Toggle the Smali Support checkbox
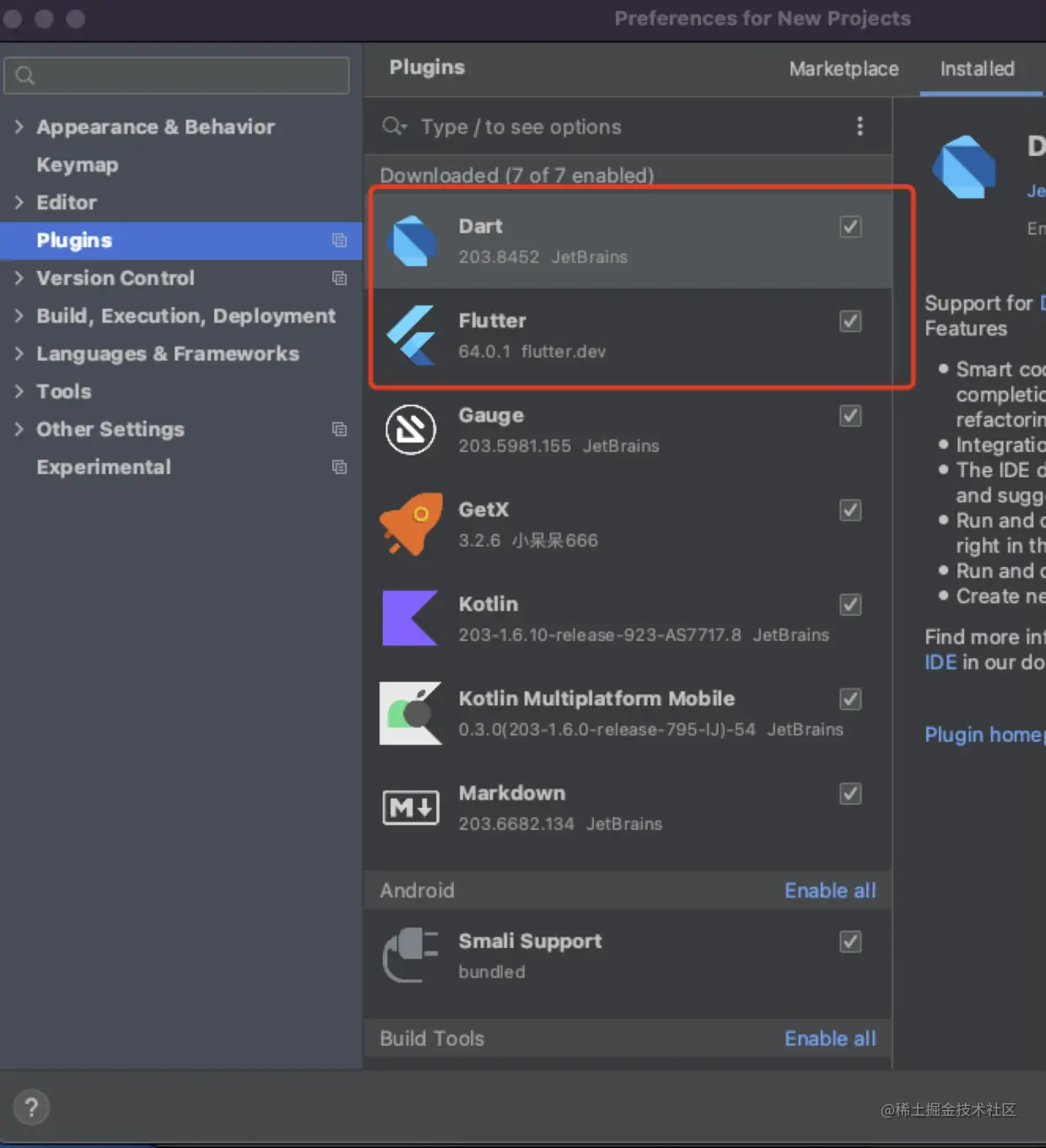Viewport: 1046px width, 1148px height. [x=850, y=941]
